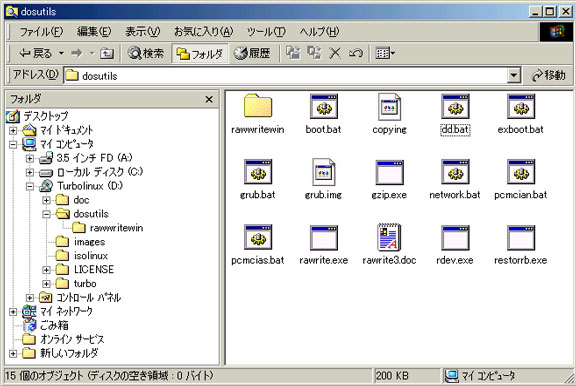Select the pcmcian.bat file icon
Image resolution: width=576 pixels, height=386 pixels.
(521, 172)
